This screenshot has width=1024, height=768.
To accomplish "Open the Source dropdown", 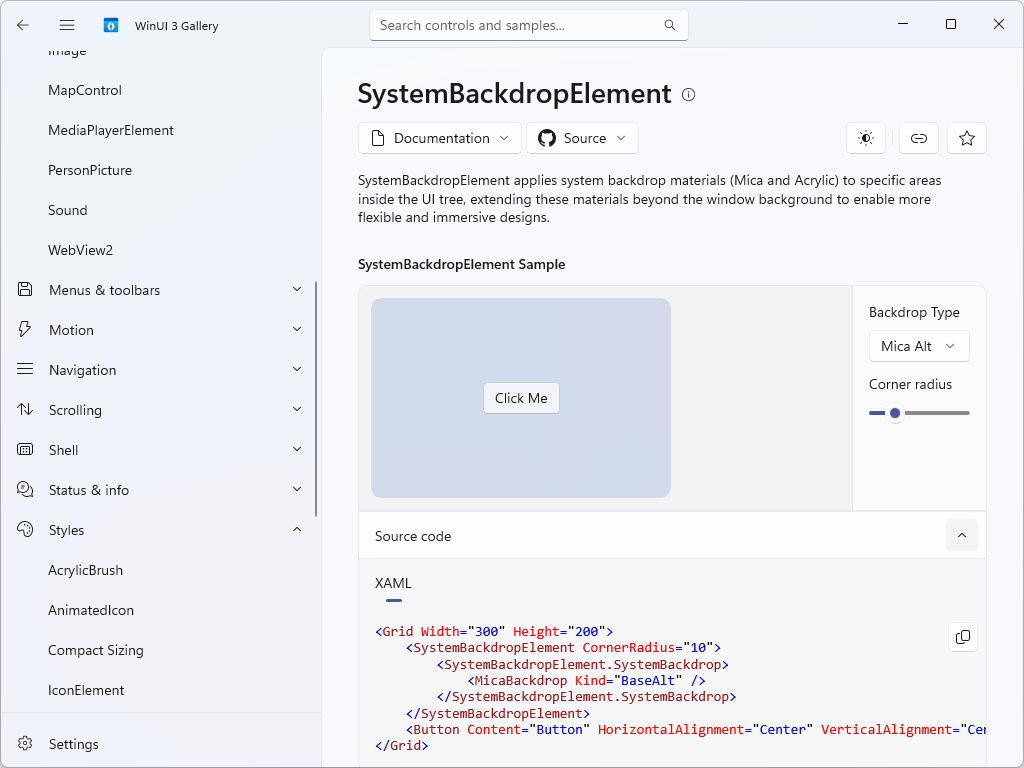I will tap(582, 138).
